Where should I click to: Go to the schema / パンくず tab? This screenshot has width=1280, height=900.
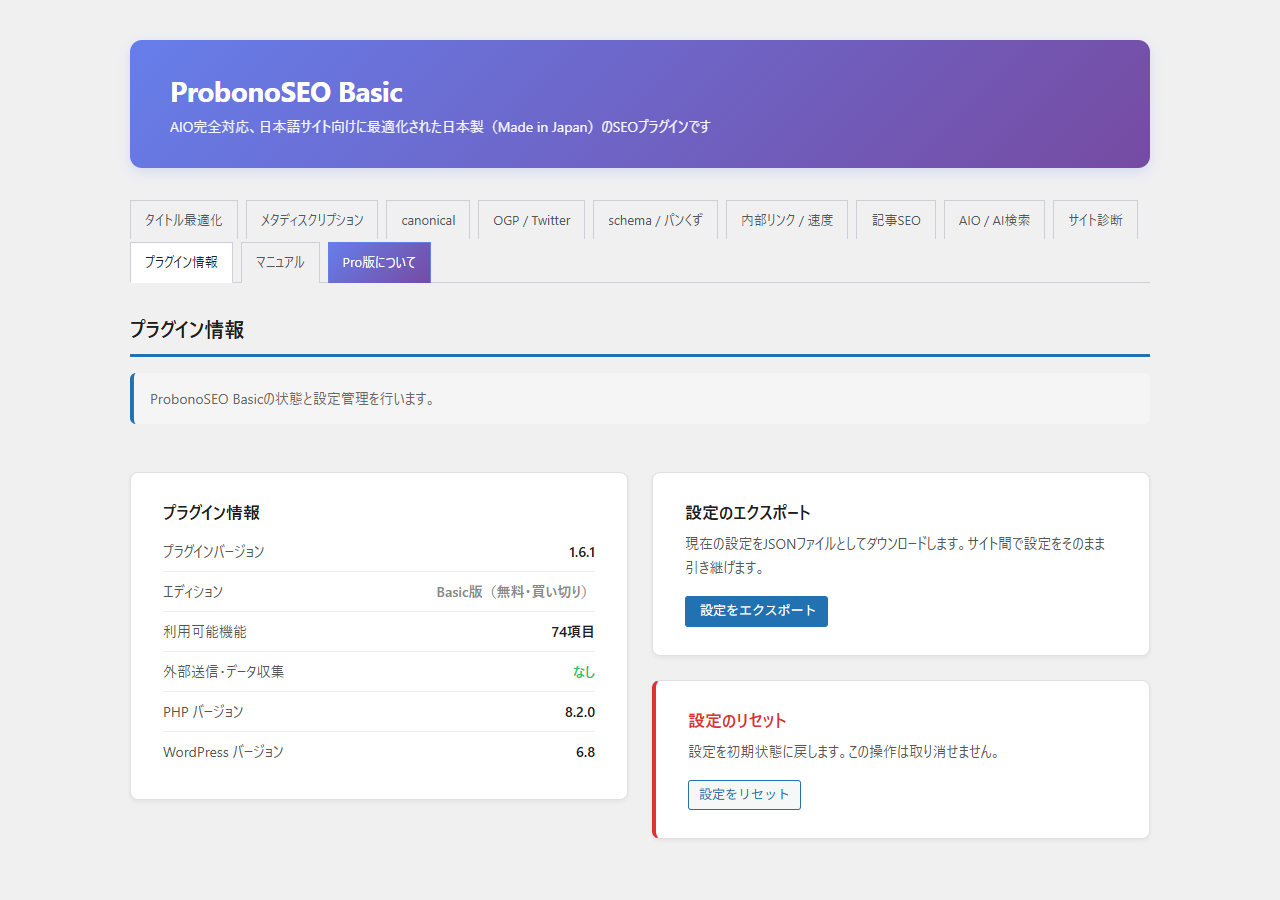pos(655,220)
